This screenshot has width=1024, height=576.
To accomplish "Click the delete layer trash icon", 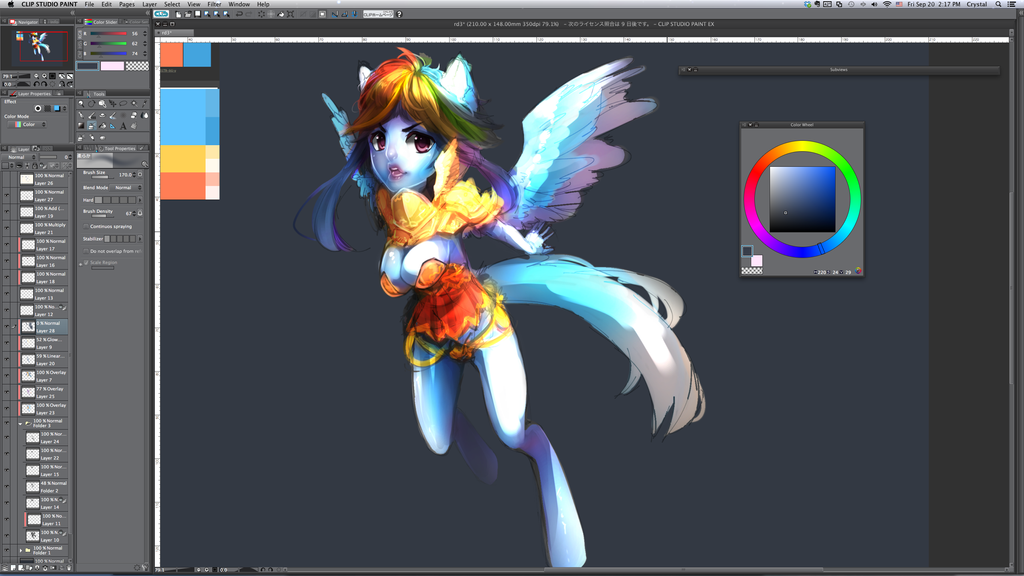I will point(69,568).
